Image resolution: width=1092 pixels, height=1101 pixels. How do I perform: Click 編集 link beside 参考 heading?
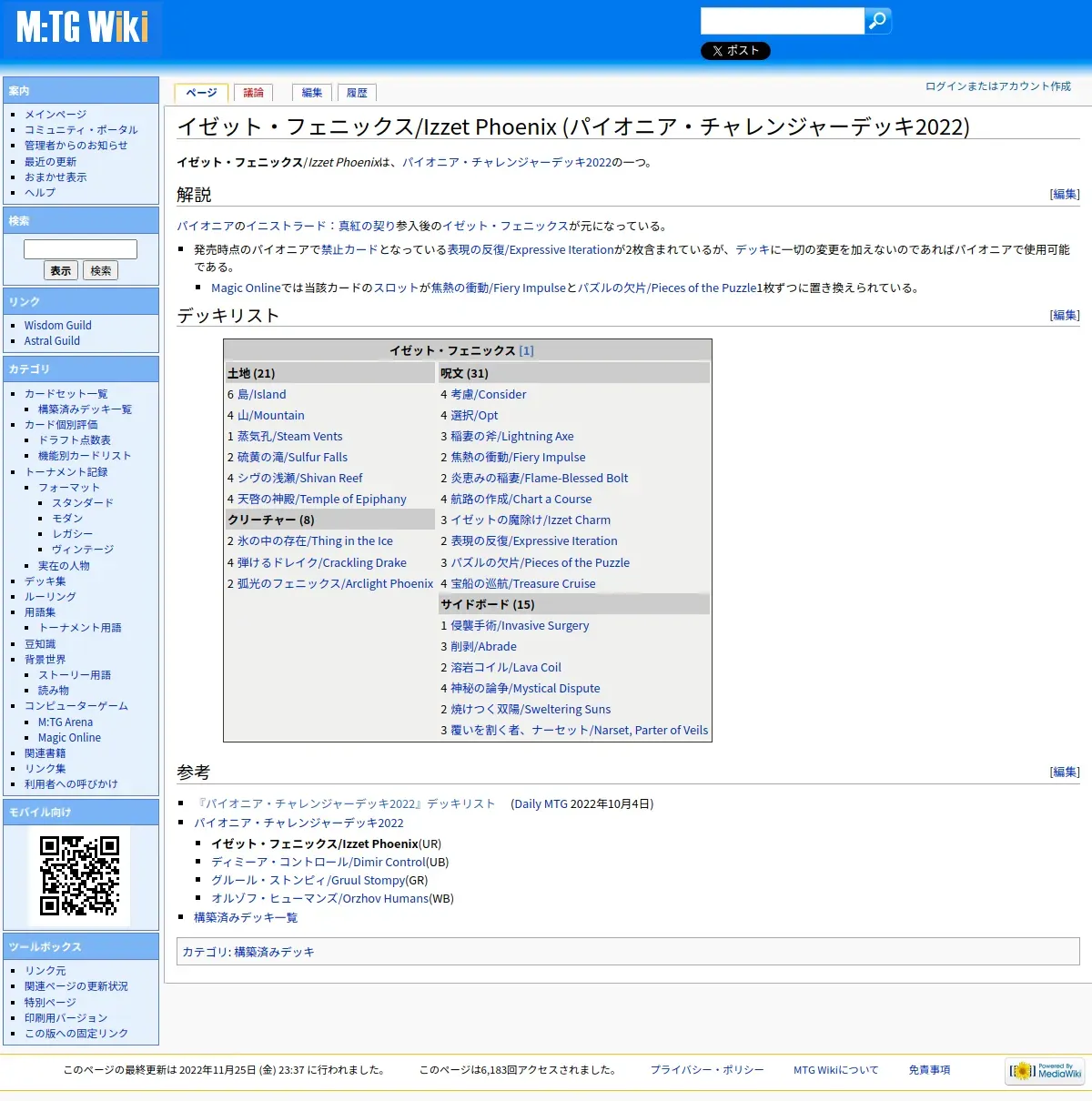click(1065, 772)
